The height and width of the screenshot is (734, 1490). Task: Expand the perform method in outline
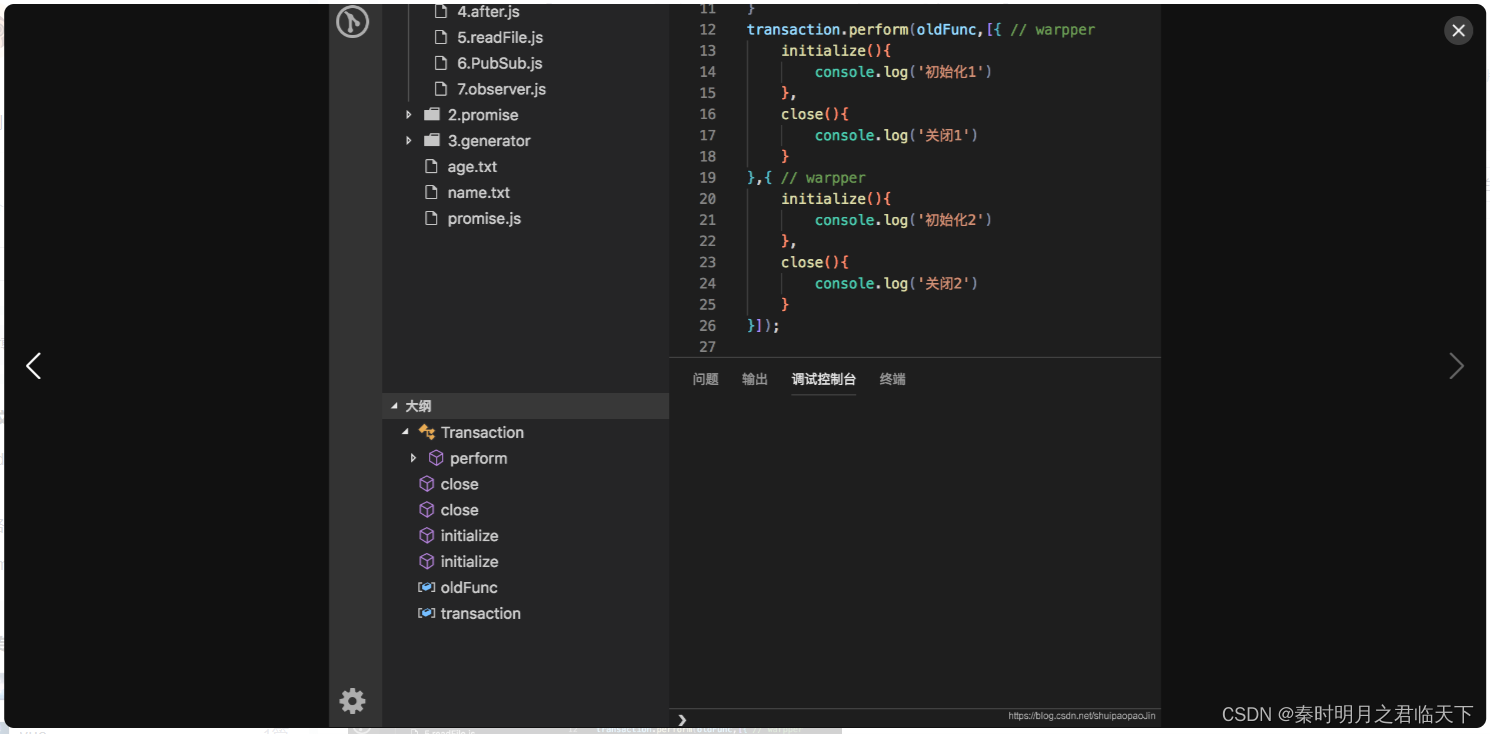[414, 459]
